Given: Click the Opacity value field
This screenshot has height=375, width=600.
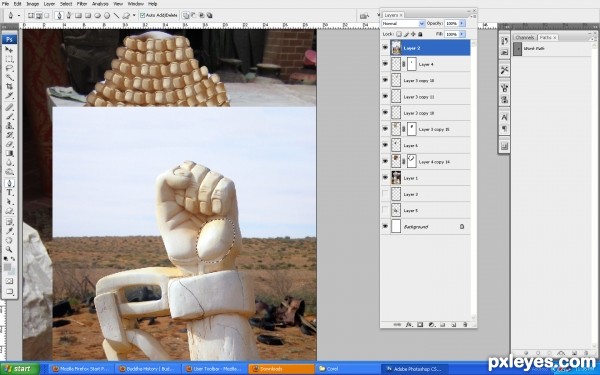Looking at the screenshot, I should pyautogui.click(x=452, y=23).
